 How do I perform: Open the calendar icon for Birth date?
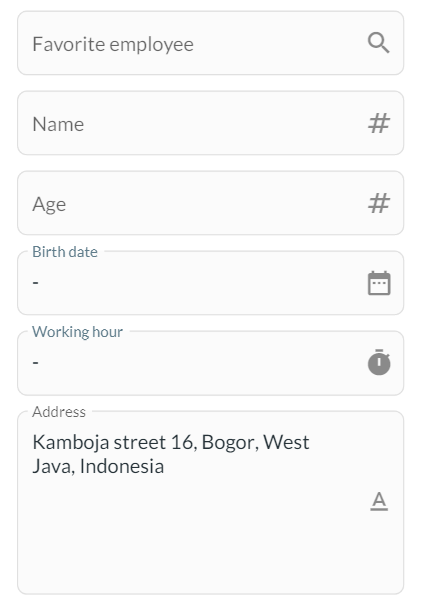379,283
